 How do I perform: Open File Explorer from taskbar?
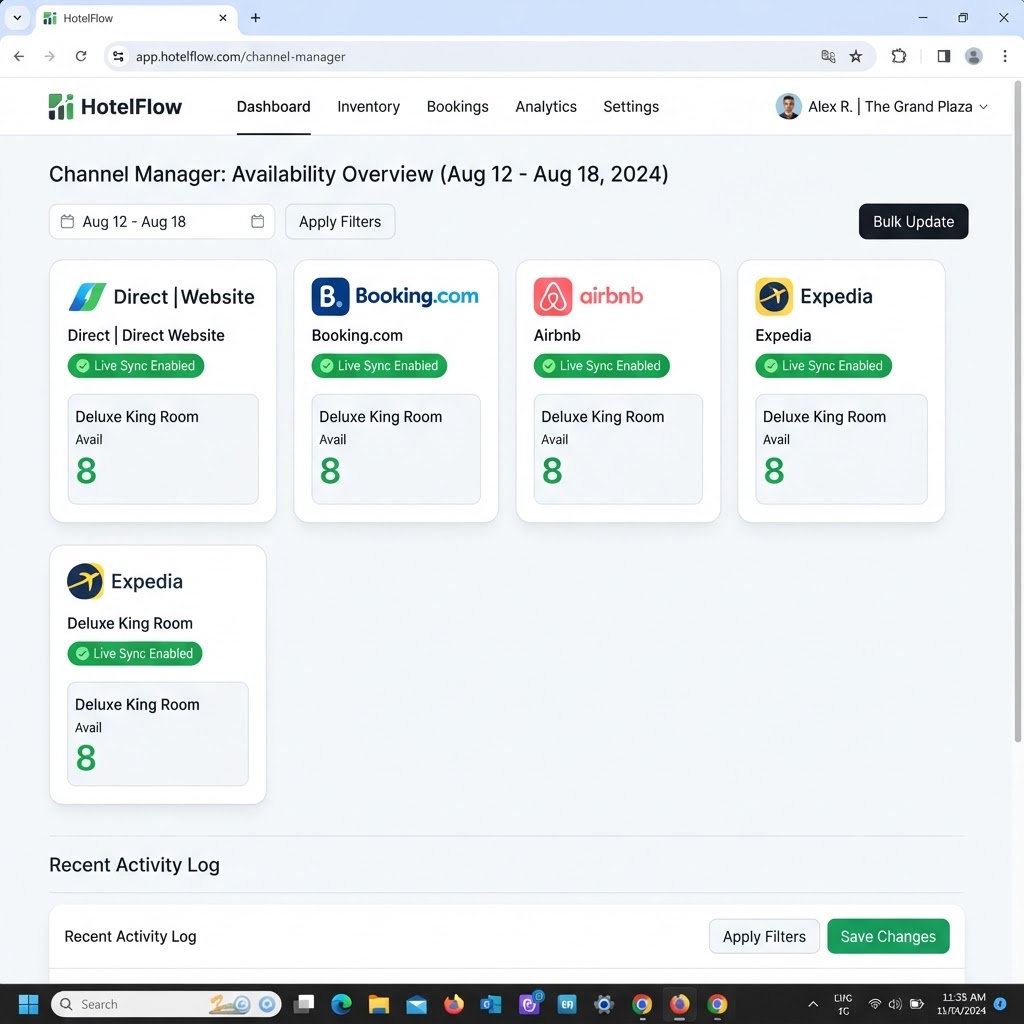pos(379,1004)
